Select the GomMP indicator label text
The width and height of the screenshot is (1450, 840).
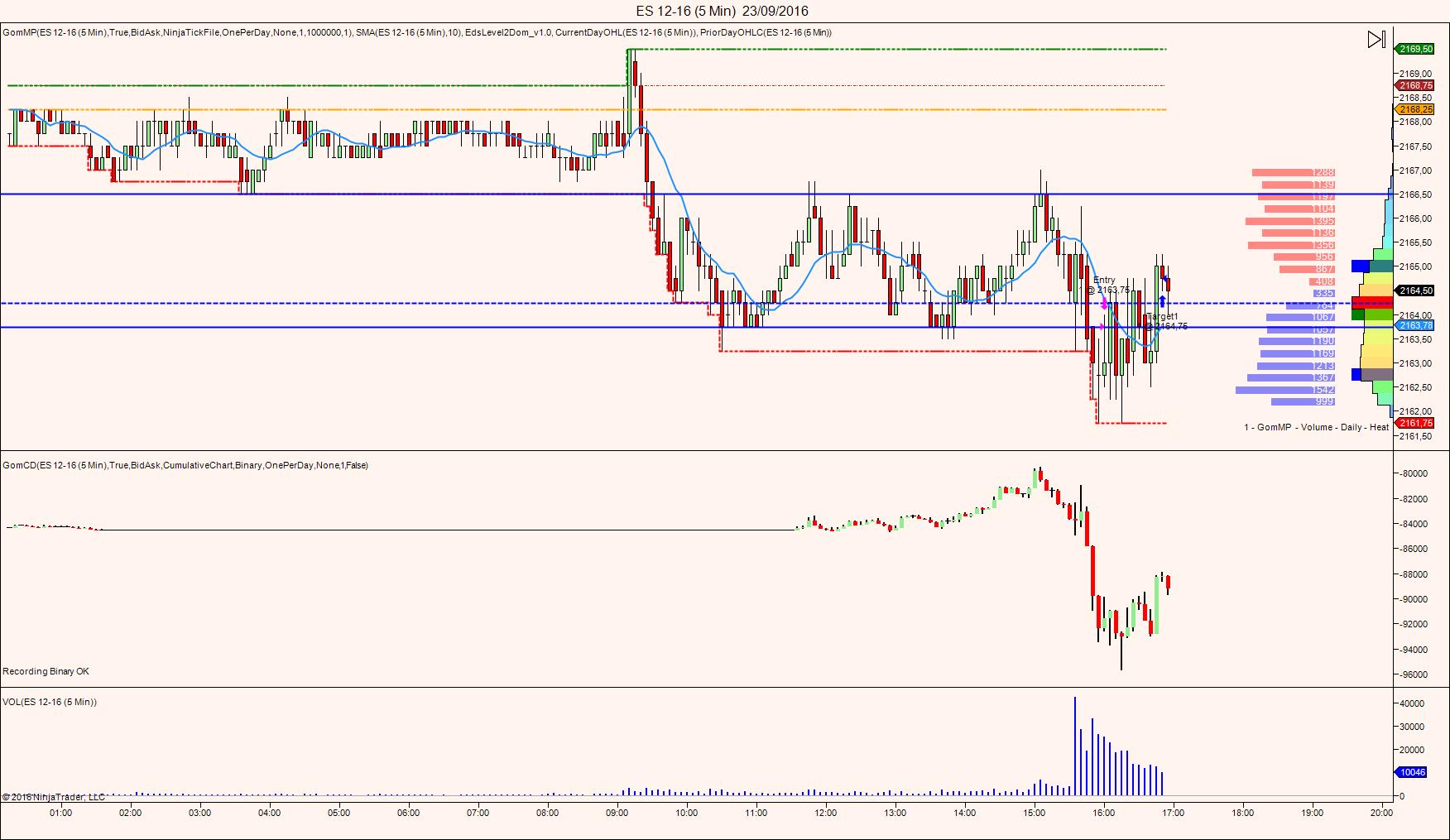click(x=416, y=32)
